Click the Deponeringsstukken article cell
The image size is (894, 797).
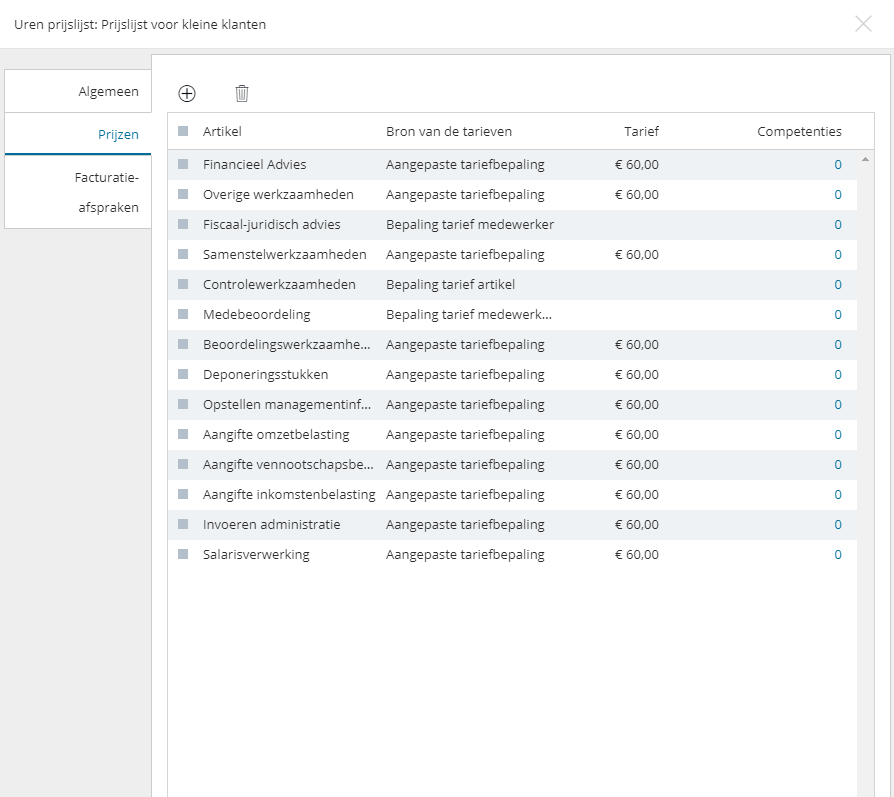[x=266, y=375]
